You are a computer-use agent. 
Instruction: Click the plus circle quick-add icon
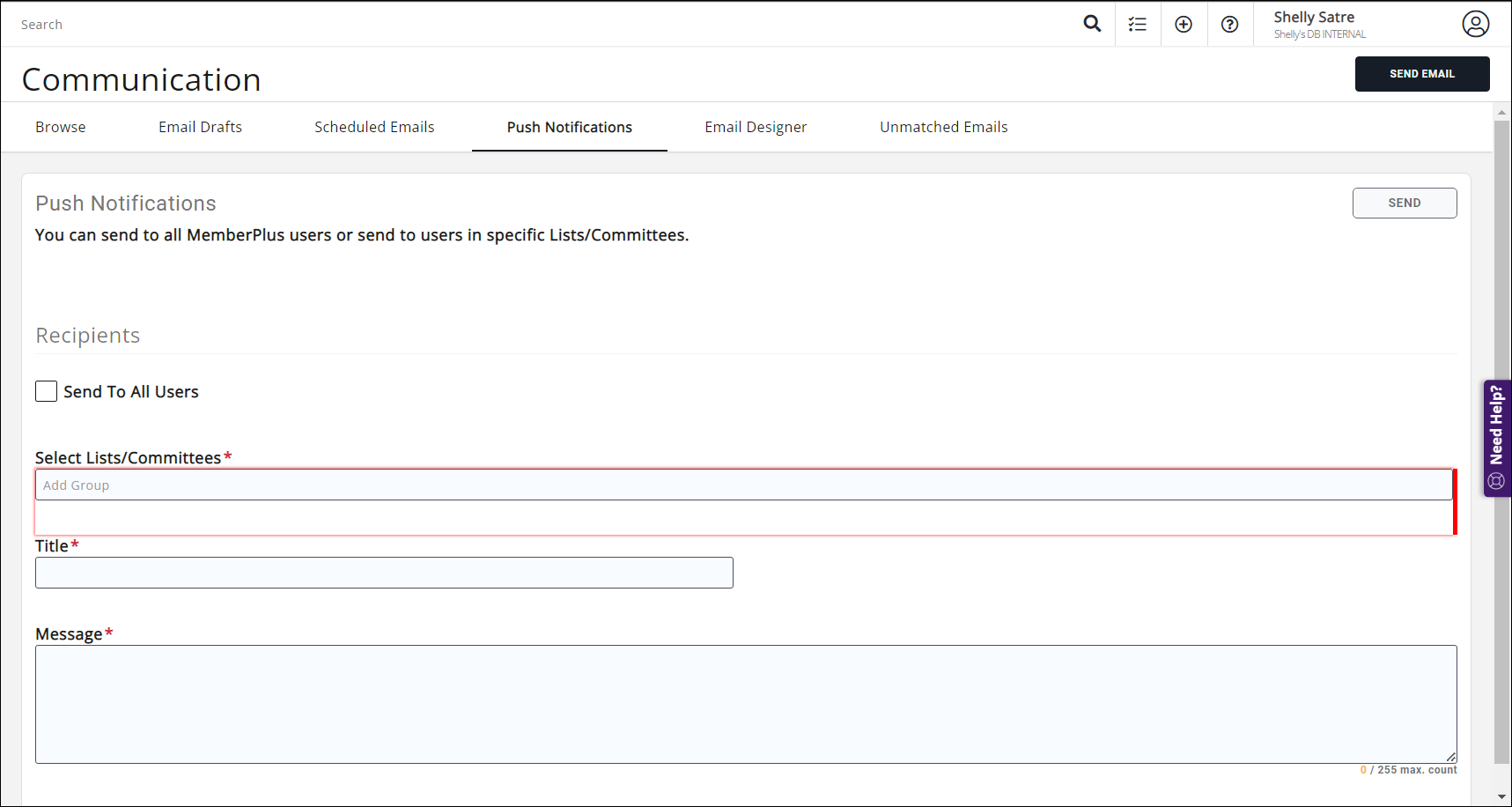[x=1184, y=25]
